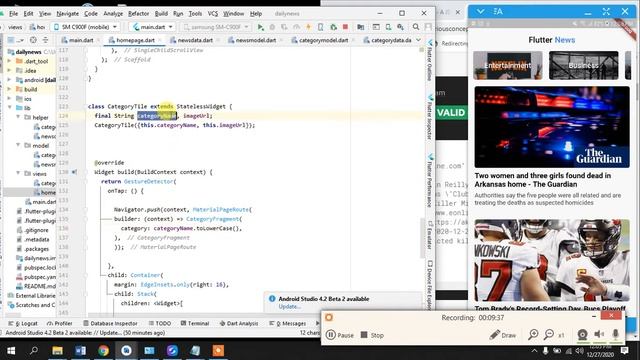The height and width of the screenshot is (360, 640).
Task: Open the Guardian Arkansas news article image
Action: [552, 127]
